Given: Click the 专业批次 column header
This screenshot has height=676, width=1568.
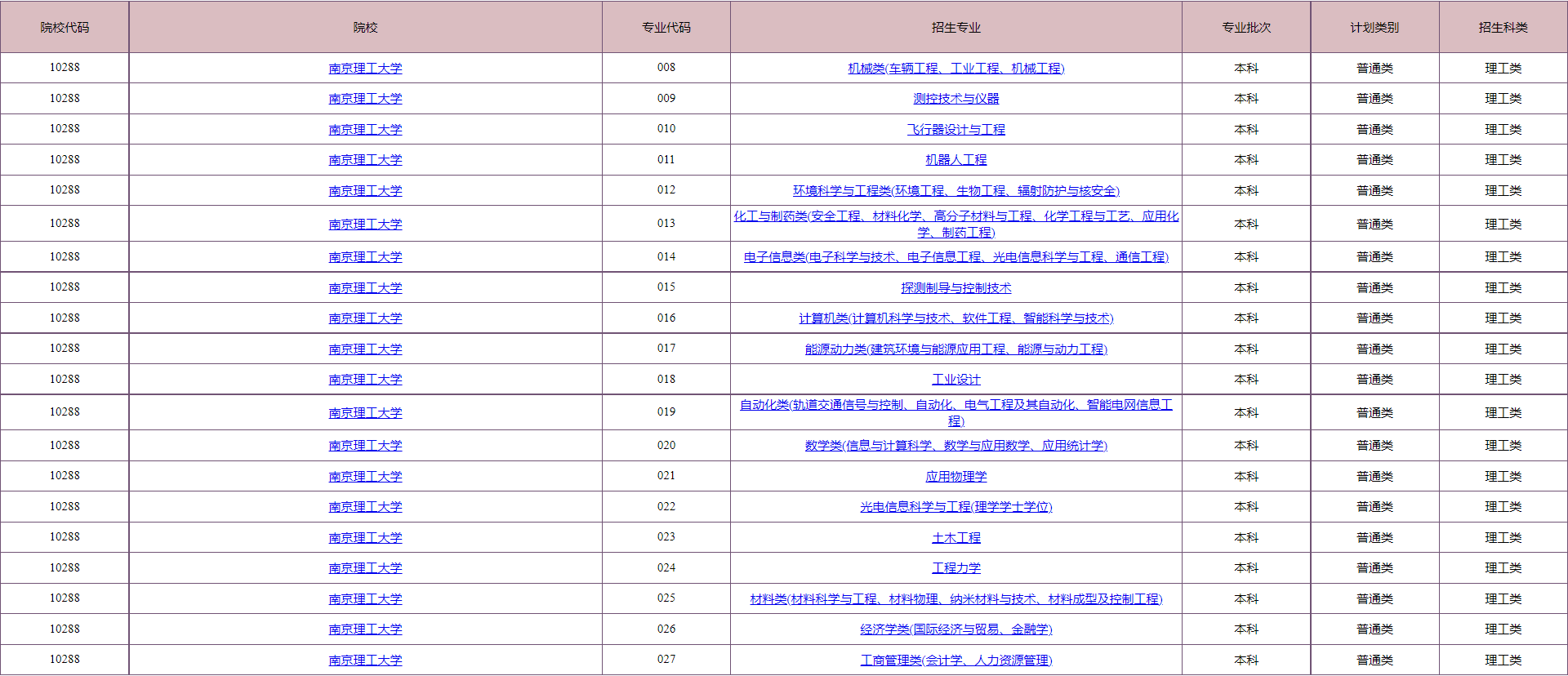Looking at the screenshot, I should pyautogui.click(x=1246, y=28).
